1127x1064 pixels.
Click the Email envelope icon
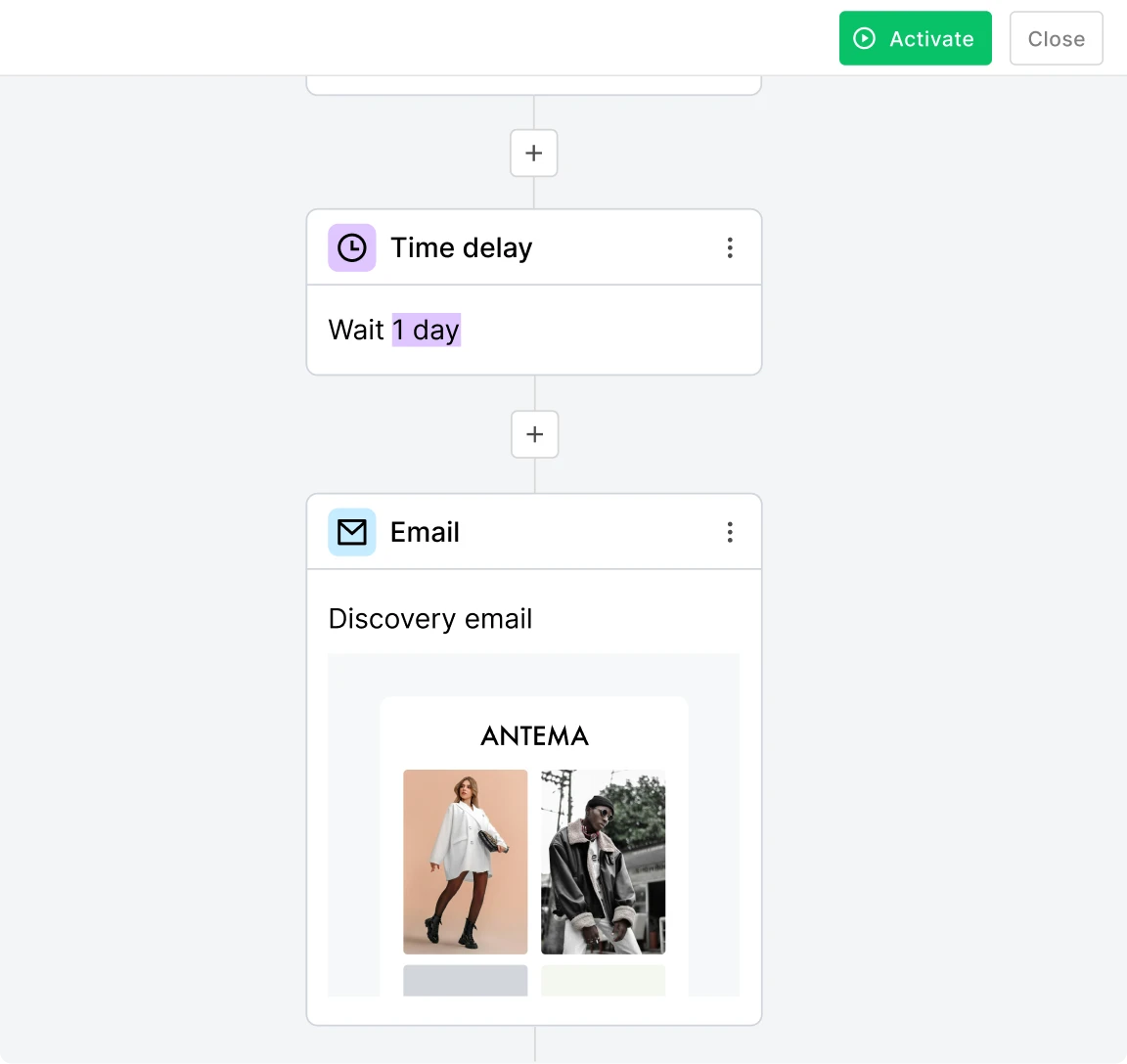tap(351, 531)
